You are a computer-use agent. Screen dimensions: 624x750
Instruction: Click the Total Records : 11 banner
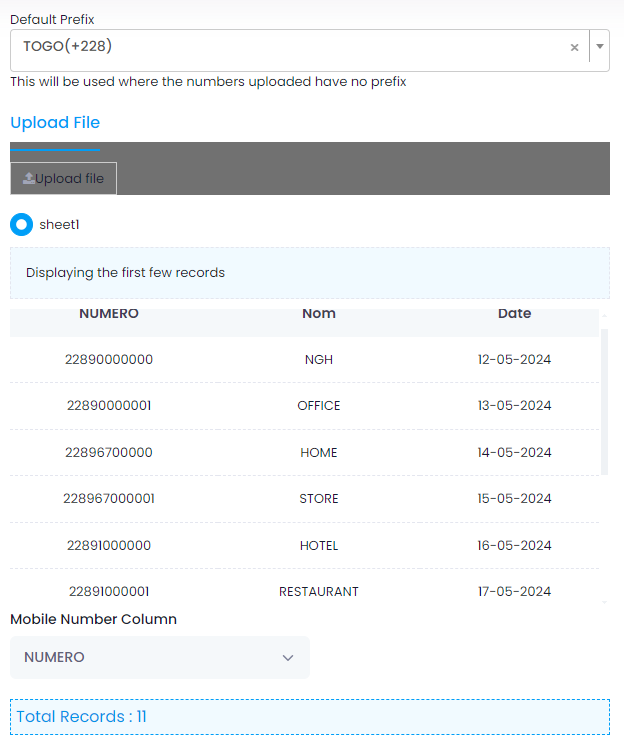point(310,716)
